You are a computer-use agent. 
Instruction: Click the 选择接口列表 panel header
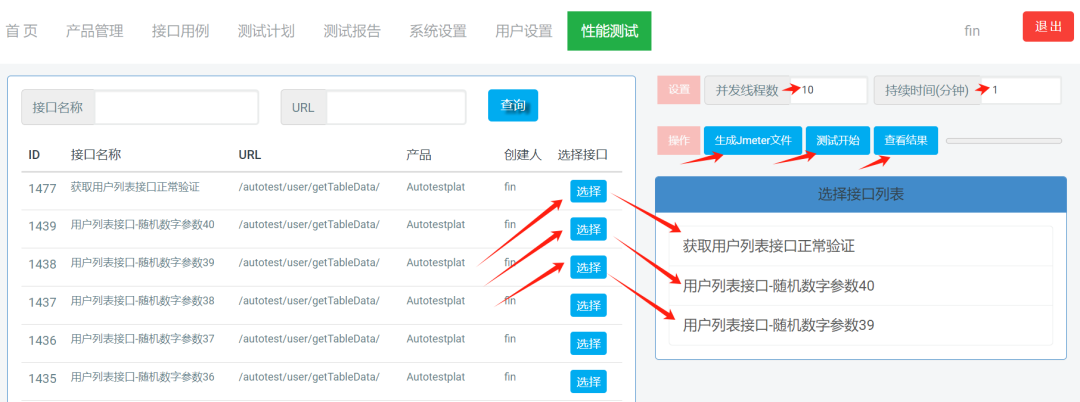pos(860,195)
